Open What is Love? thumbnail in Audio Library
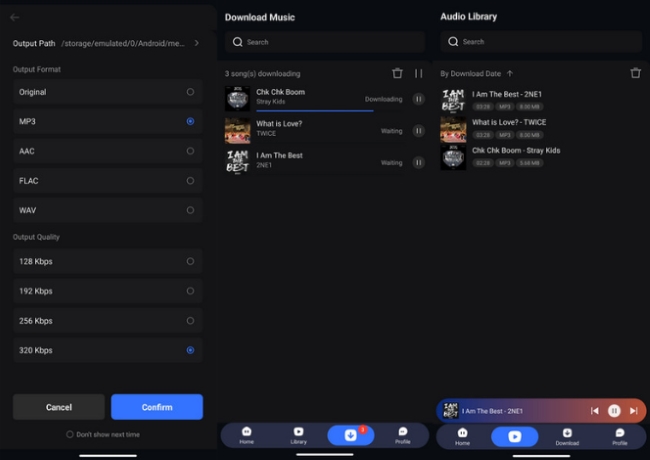650x460 pixels. click(453, 129)
